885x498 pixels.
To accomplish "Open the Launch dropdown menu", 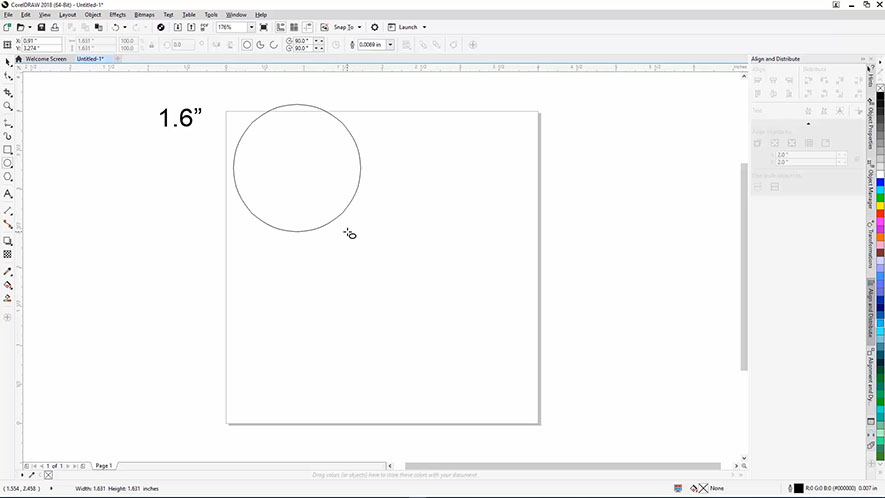I will pos(424,27).
